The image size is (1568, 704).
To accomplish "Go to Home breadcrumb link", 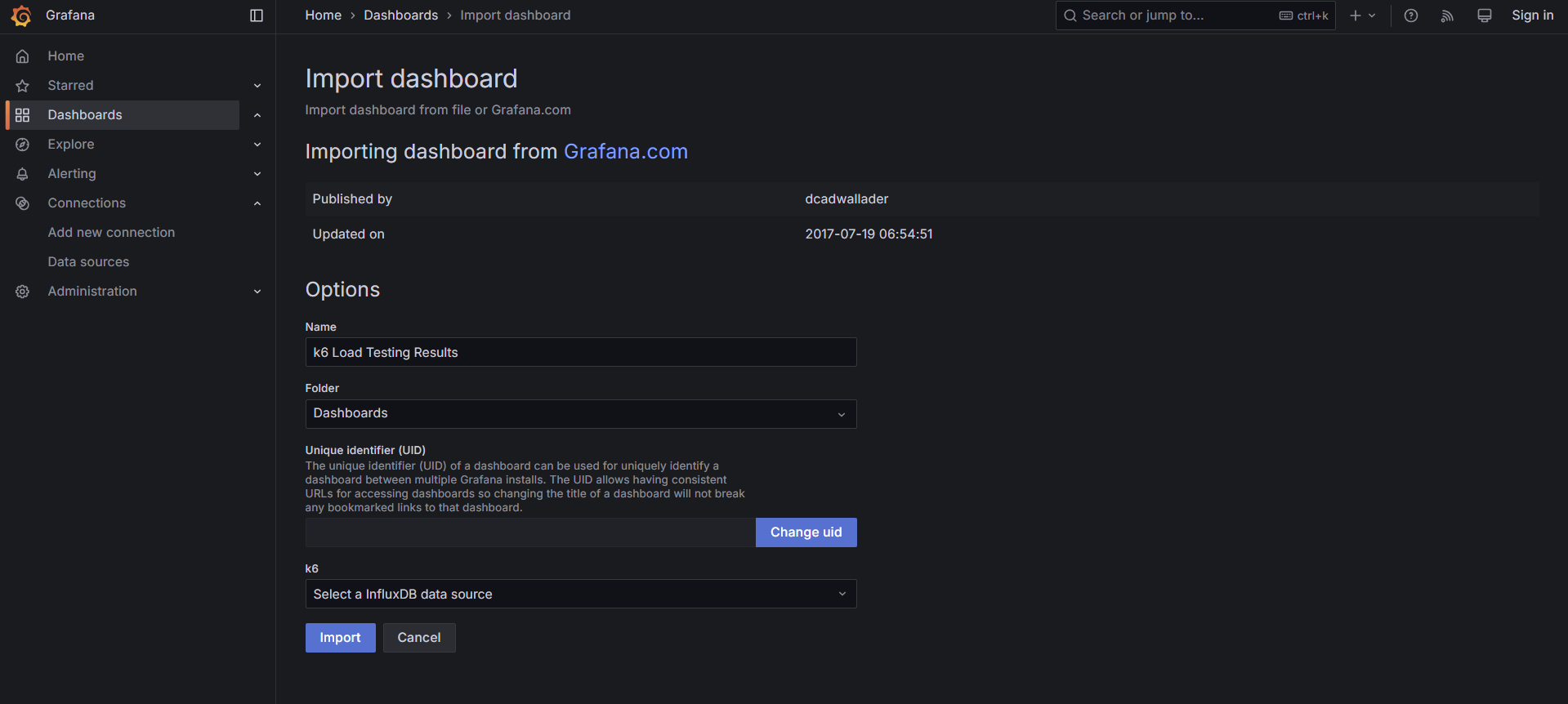I will (324, 16).
